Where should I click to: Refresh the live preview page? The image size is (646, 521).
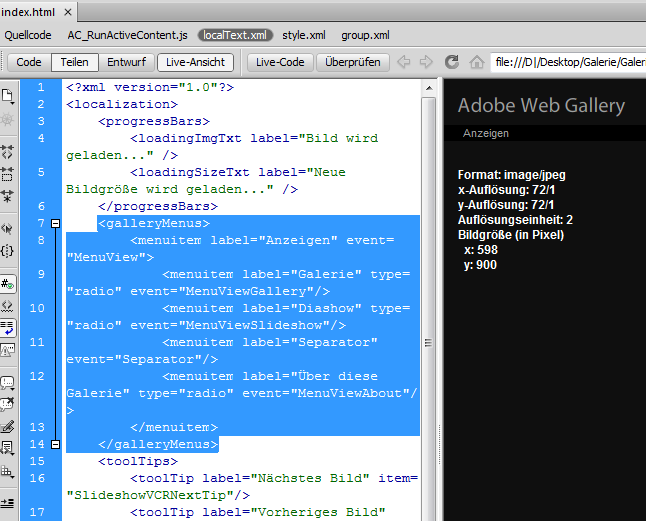coord(451,62)
